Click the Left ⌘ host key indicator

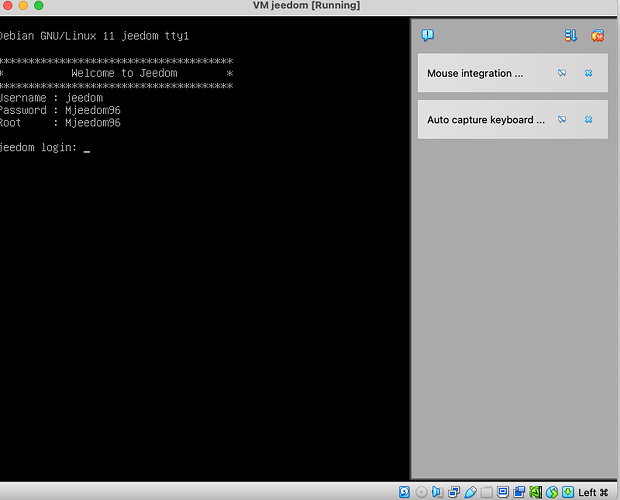[593, 492]
